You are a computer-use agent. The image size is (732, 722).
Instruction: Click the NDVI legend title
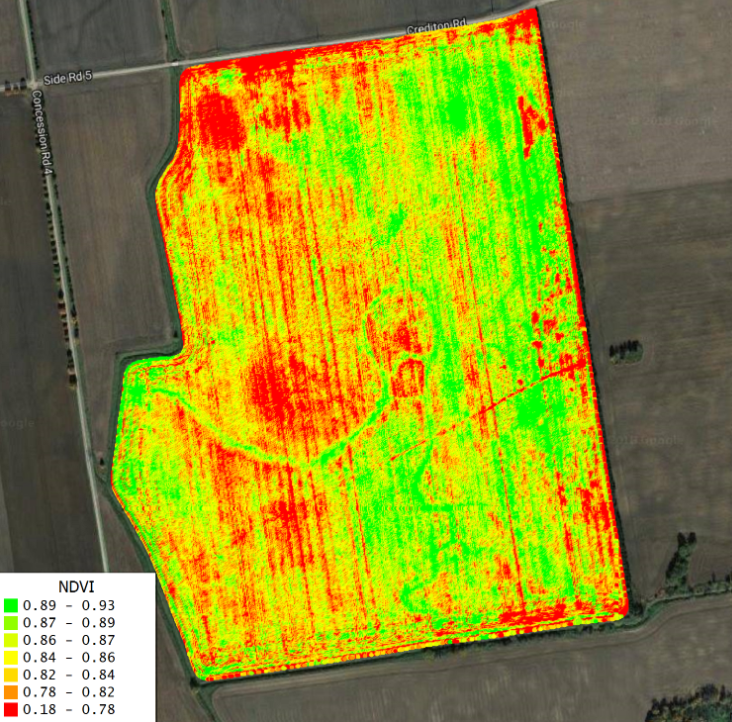point(76,587)
